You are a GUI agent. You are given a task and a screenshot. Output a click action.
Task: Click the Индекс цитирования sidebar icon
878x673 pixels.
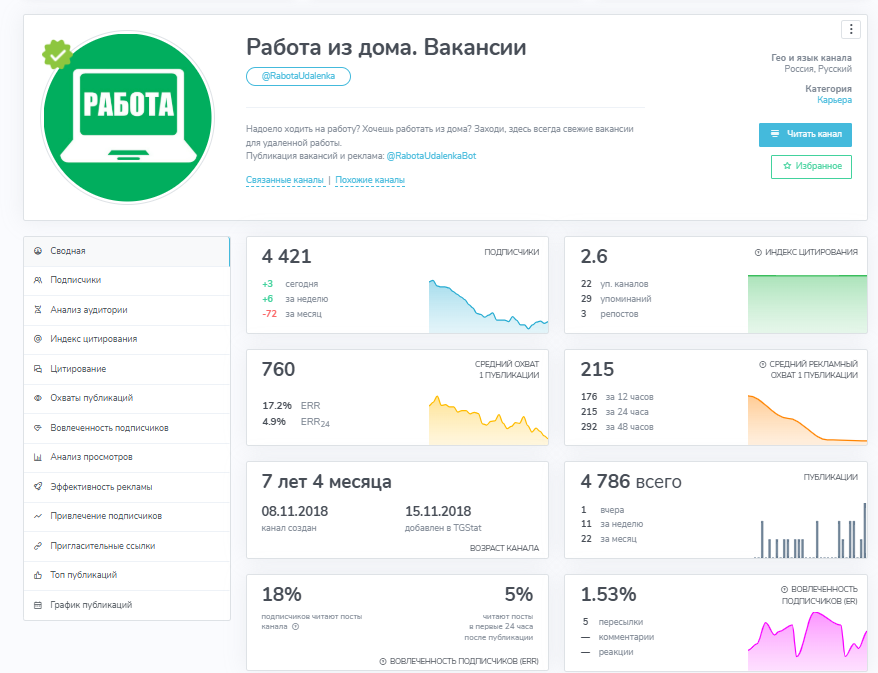click(38, 339)
